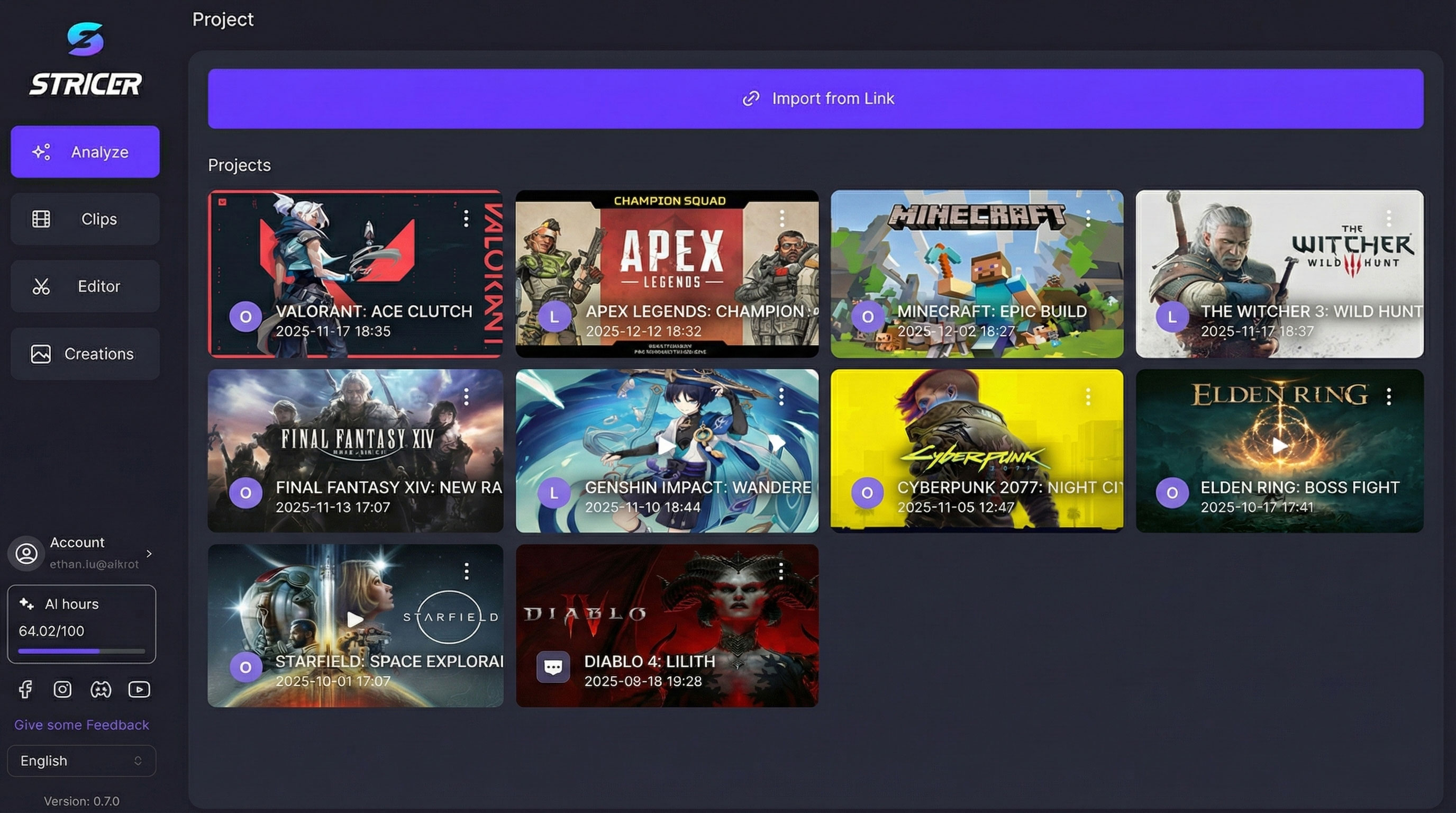This screenshot has width=1456, height=813.
Task: Open three-dot menu on Minecraft Epic Build card
Action: click(x=1088, y=219)
